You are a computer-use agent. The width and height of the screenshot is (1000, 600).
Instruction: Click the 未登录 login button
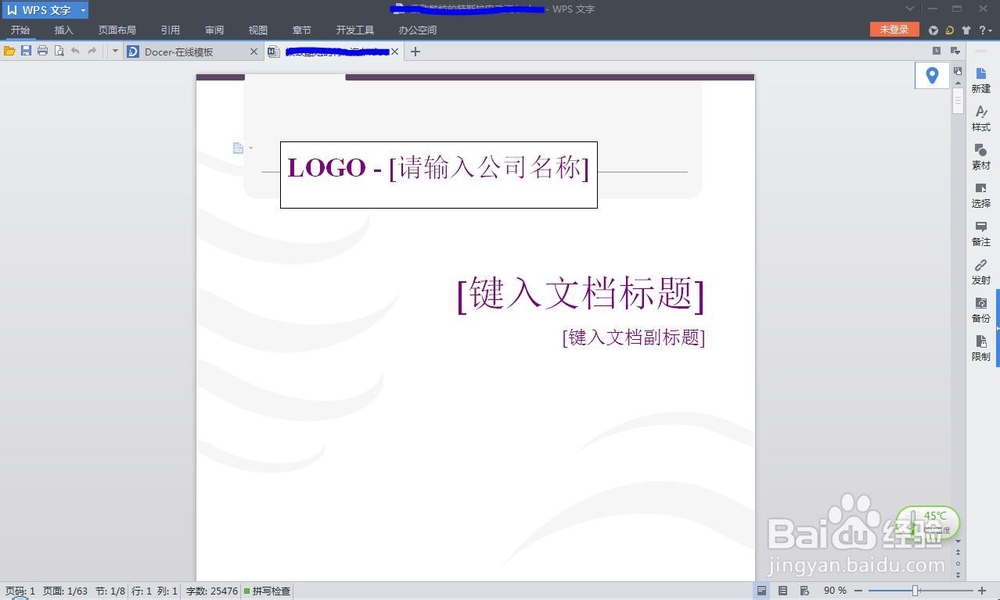point(894,30)
